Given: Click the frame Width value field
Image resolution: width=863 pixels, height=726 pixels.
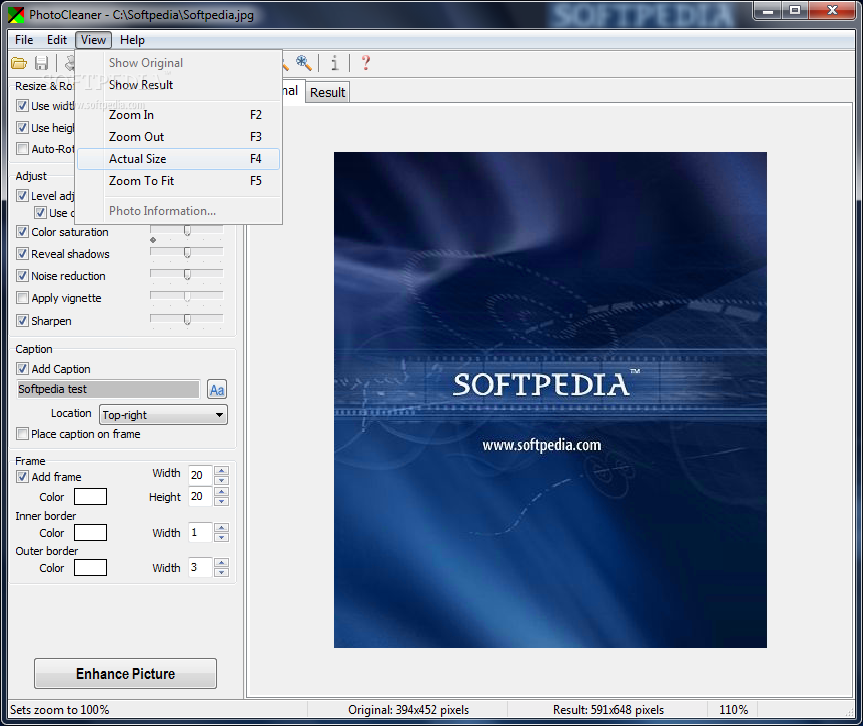Looking at the screenshot, I should (x=201, y=475).
